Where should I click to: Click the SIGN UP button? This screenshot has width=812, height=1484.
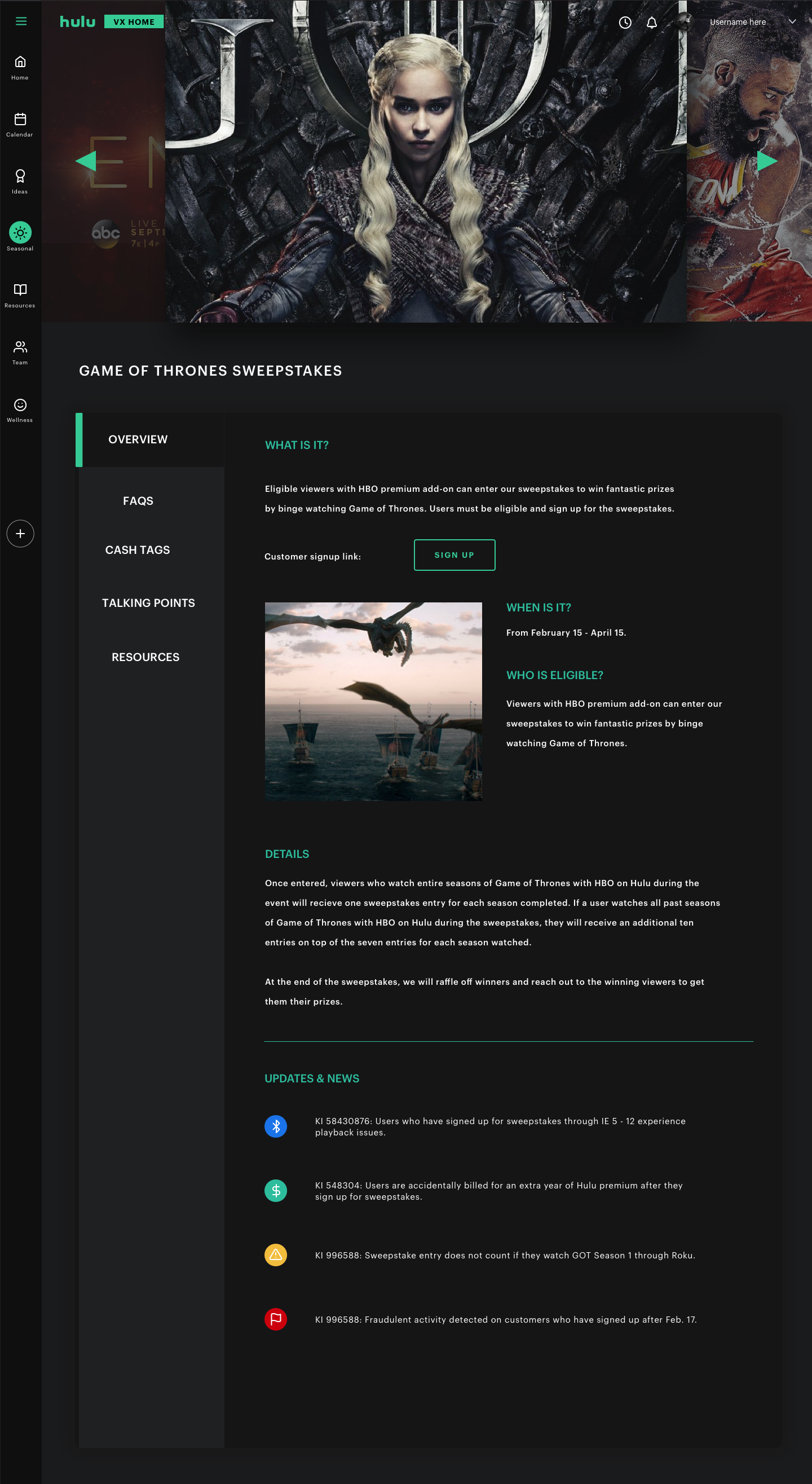coord(454,555)
